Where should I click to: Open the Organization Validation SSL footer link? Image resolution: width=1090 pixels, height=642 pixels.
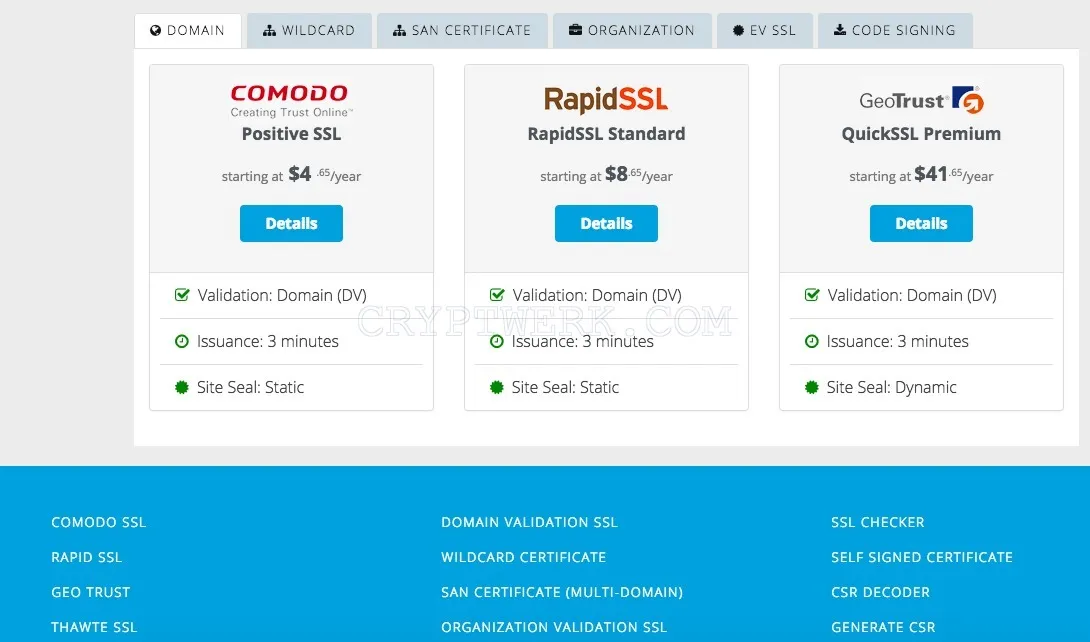tap(553, 627)
